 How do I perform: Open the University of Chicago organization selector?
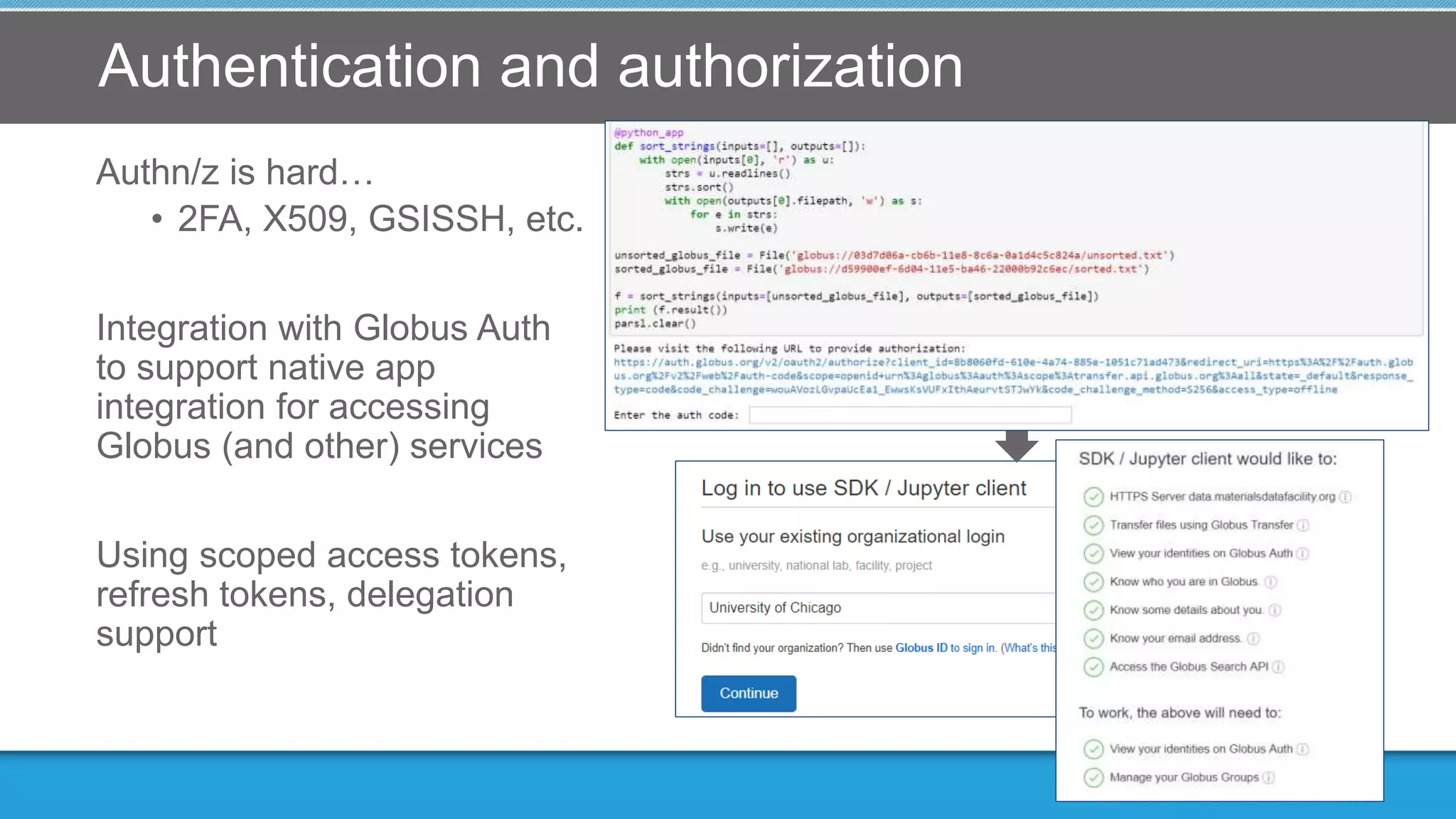pyautogui.click(x=879, y=608)
